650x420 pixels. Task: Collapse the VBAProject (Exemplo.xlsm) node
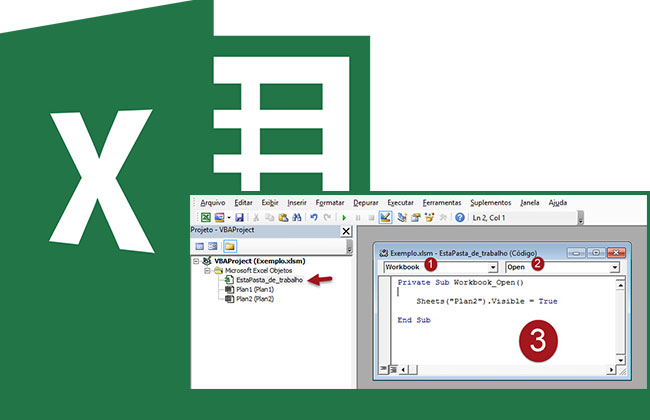[x=196, y=261]
